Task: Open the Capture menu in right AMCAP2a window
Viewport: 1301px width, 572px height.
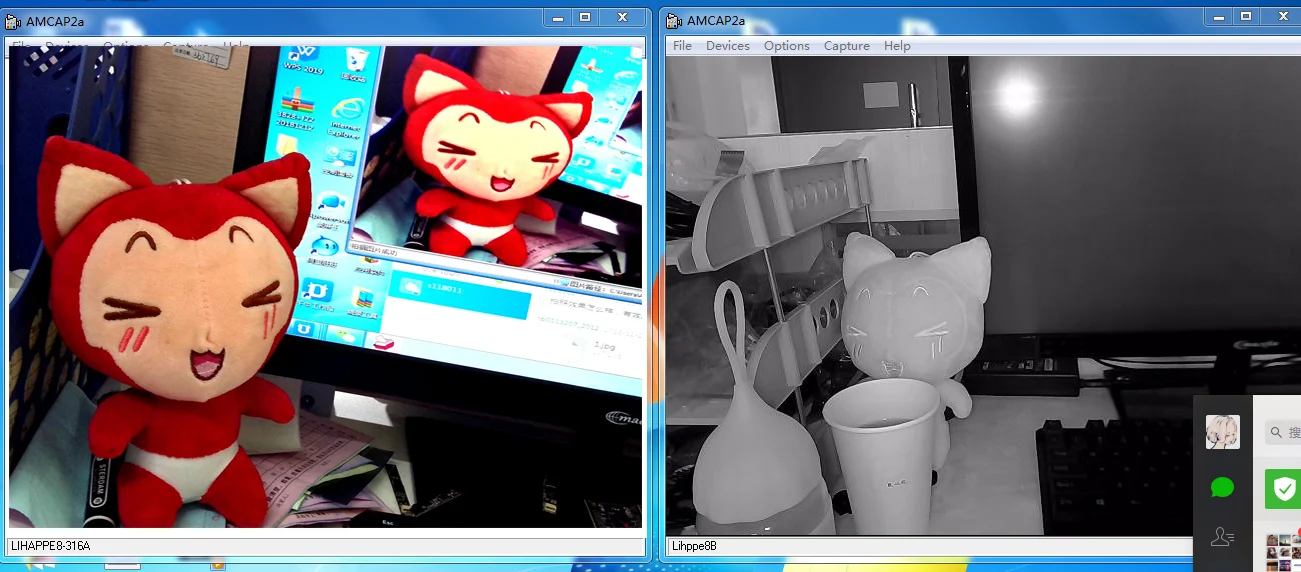Action: [x=847, y=46]
